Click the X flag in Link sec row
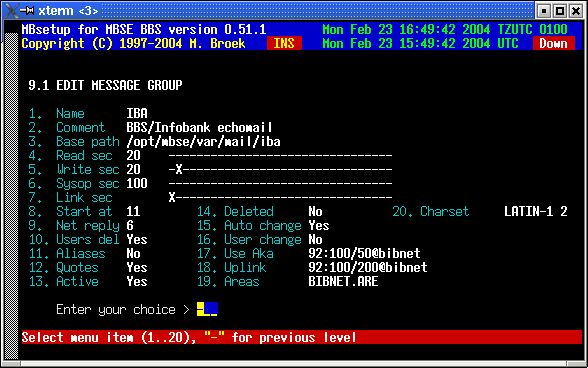 [x=172, y=198]
